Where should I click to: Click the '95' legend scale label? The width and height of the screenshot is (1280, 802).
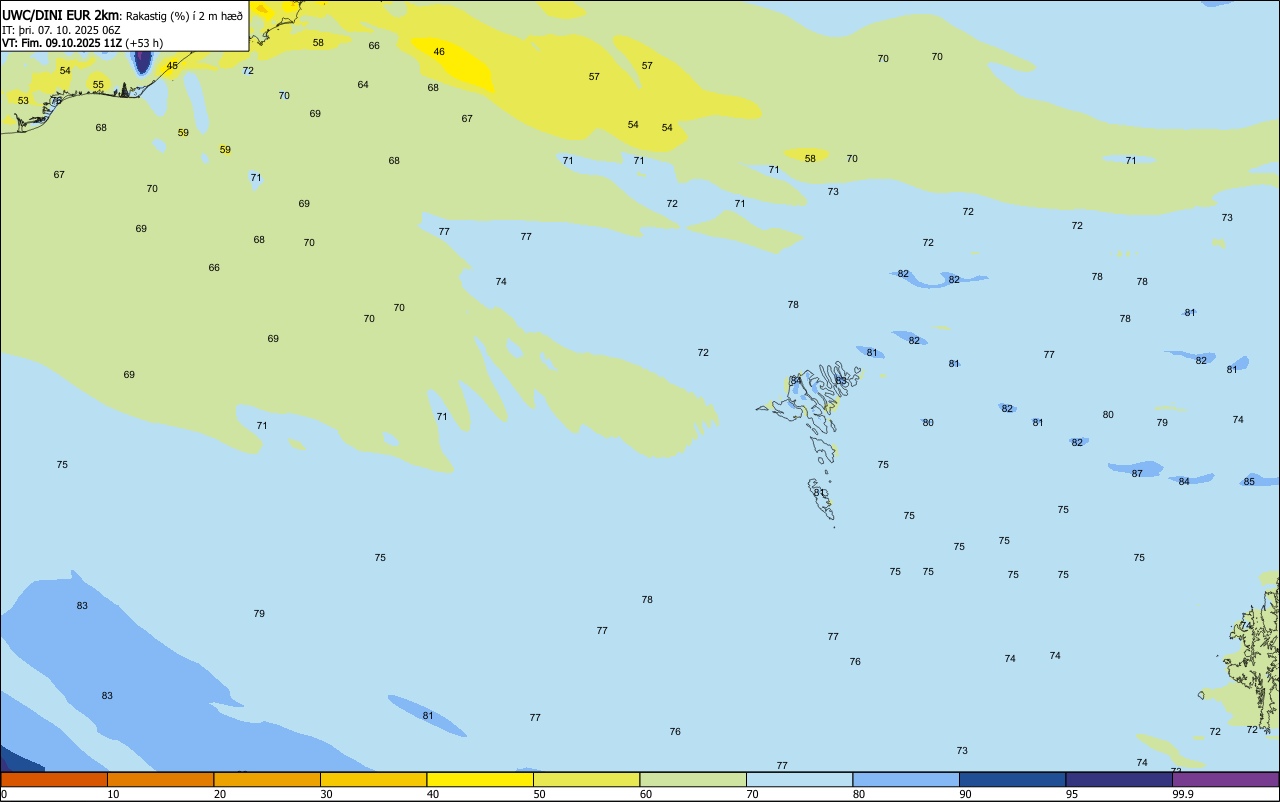point(1072,794)
